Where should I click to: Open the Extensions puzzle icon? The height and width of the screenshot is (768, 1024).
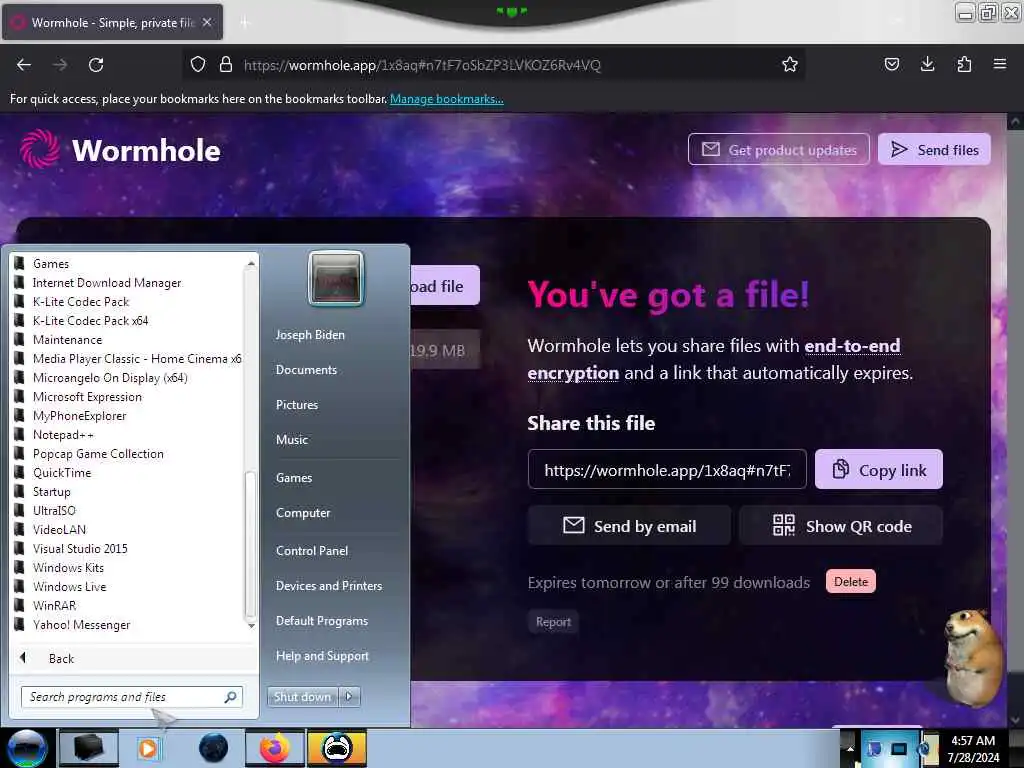[x=964, y=65]
